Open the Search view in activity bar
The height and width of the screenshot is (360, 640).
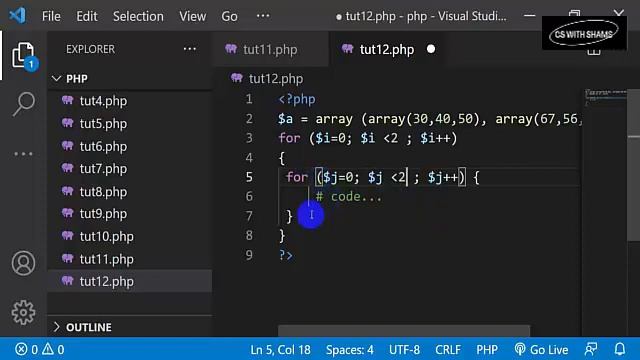[23, 104]
